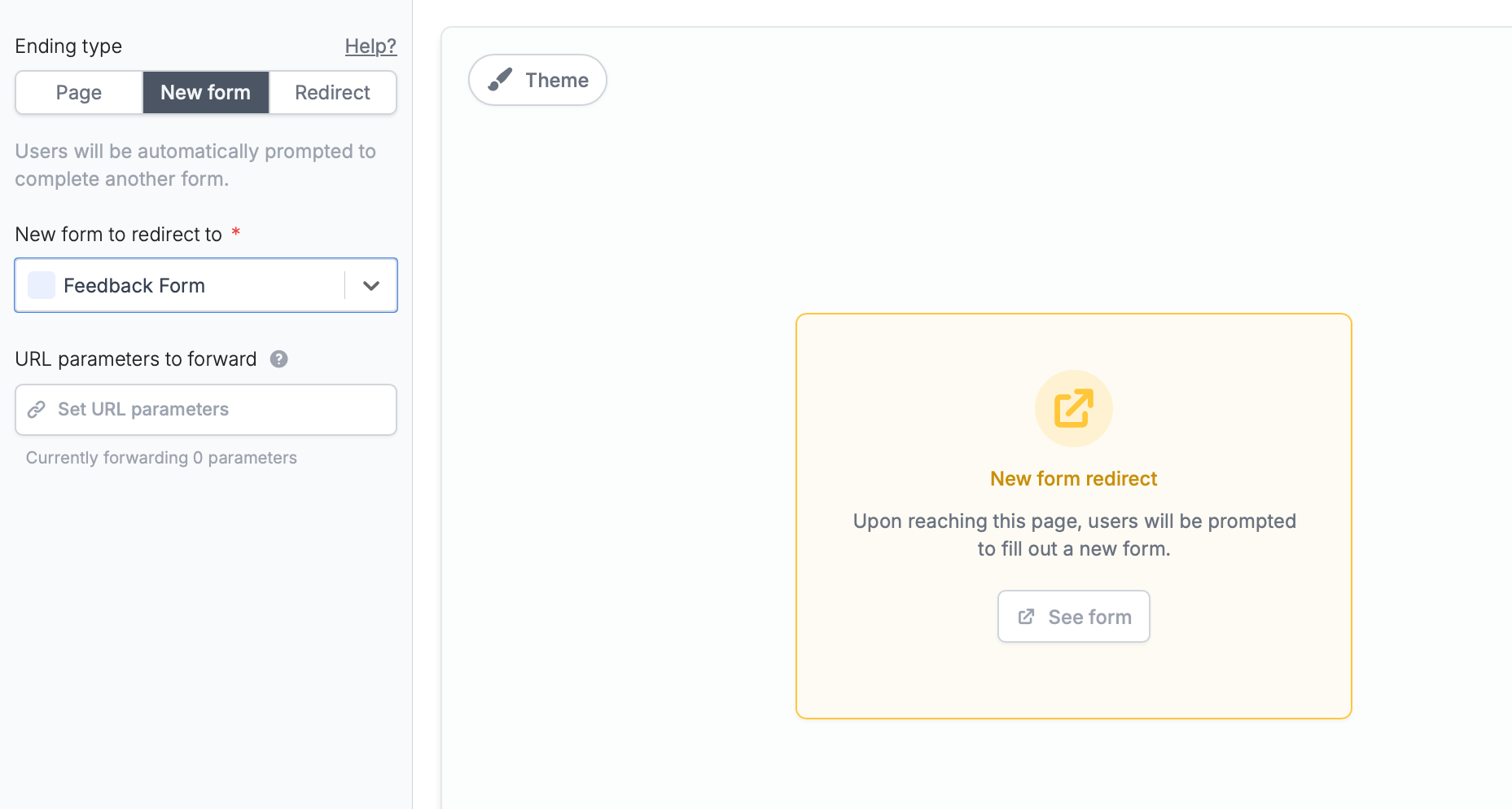
Task: Click the New form to redirect to label
Action: tap(119, 235)
